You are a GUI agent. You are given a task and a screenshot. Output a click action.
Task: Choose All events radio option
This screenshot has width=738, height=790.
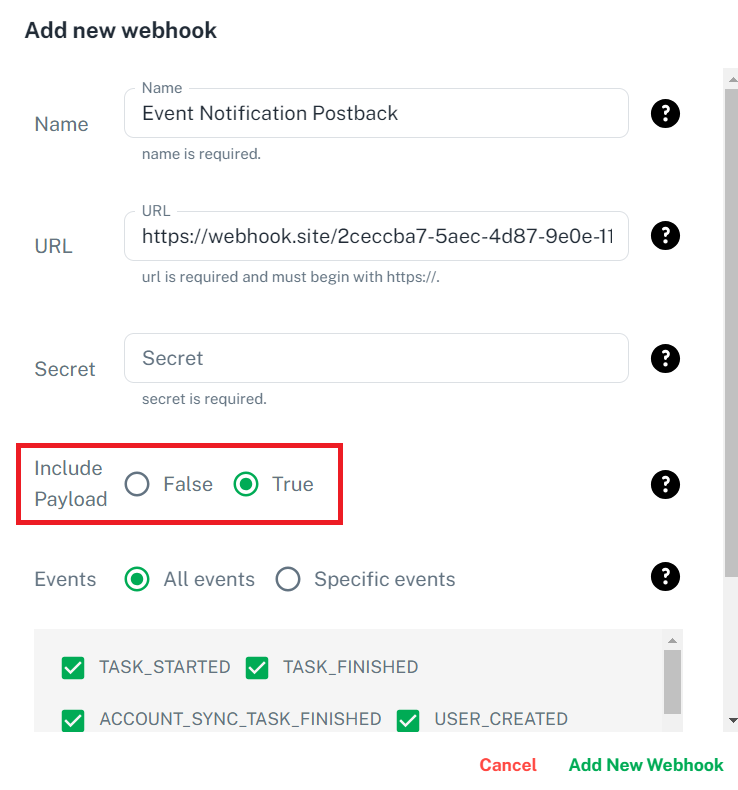tap(137, 579)
